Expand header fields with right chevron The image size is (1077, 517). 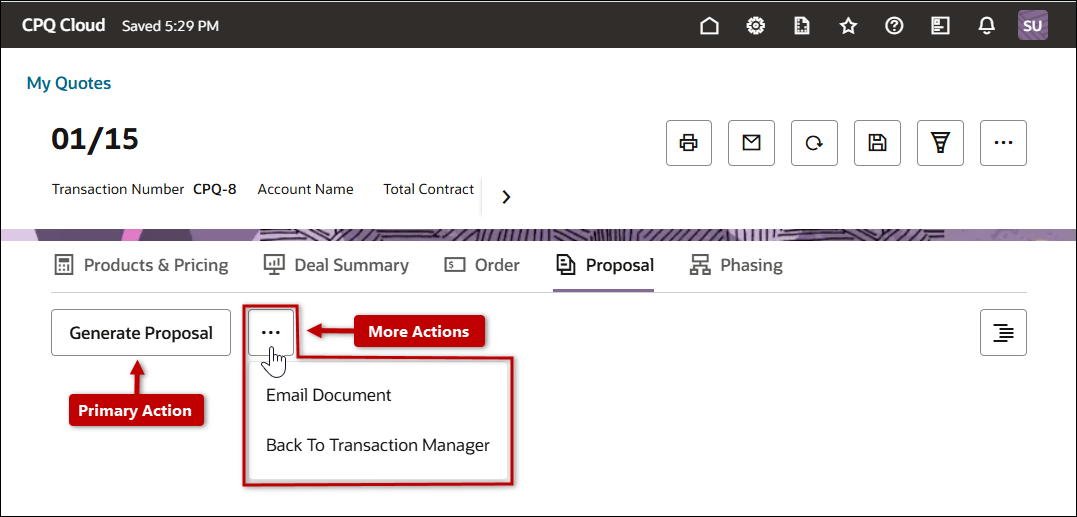click(x=506, y=197)
